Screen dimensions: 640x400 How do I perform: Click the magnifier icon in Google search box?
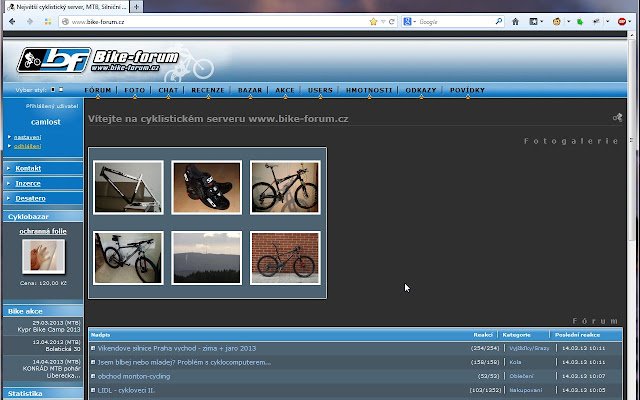(498, 21)
